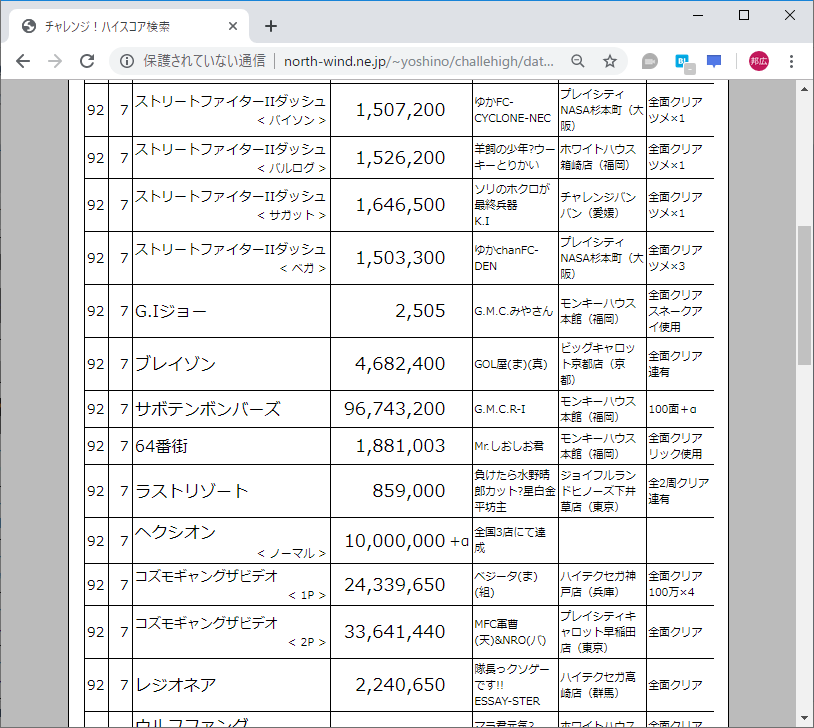Click score 4,682,400
The height and width of the screenshot is (728, 814).
tap(400, 364)
